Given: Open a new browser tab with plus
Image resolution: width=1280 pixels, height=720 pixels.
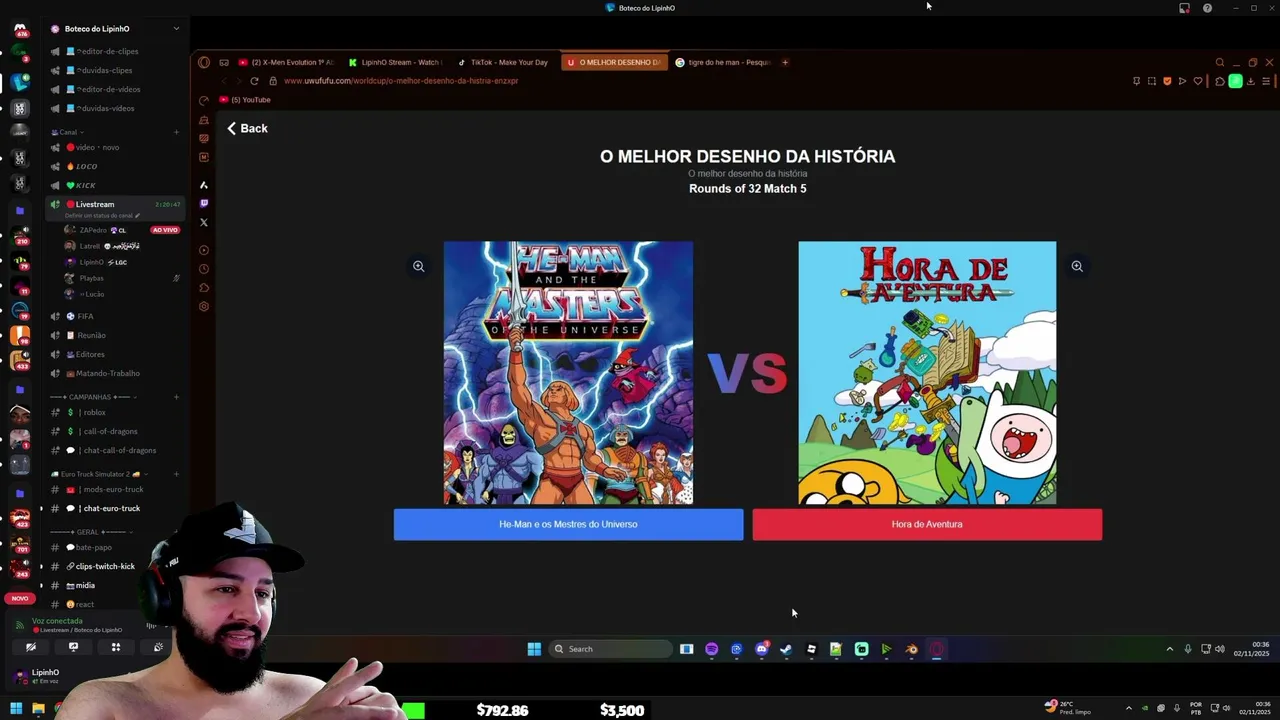Looking at the screenshot, I should 785,62.
